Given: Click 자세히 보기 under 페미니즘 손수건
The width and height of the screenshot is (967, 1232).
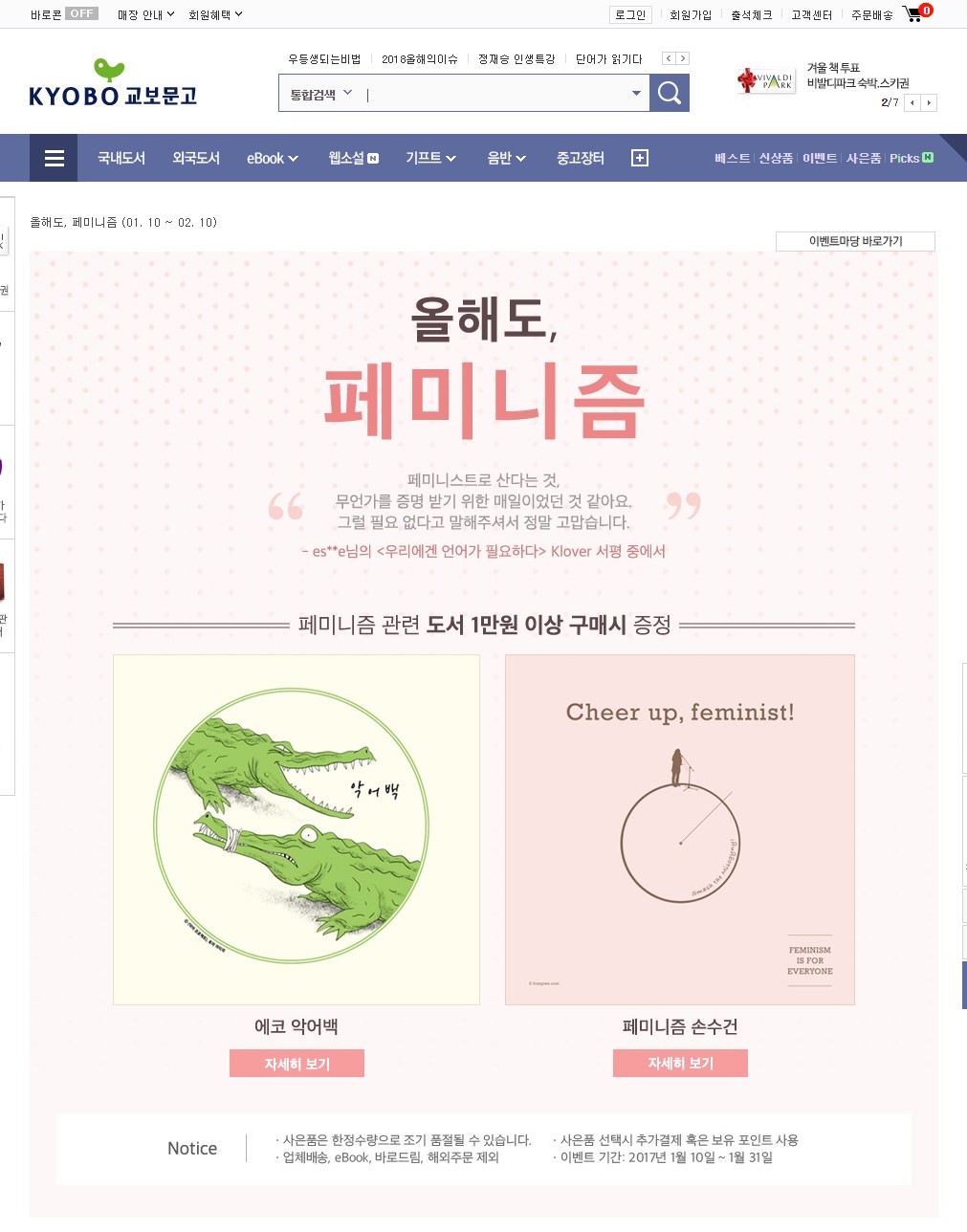Looking at the screenshot, I should click(680, 1063).
